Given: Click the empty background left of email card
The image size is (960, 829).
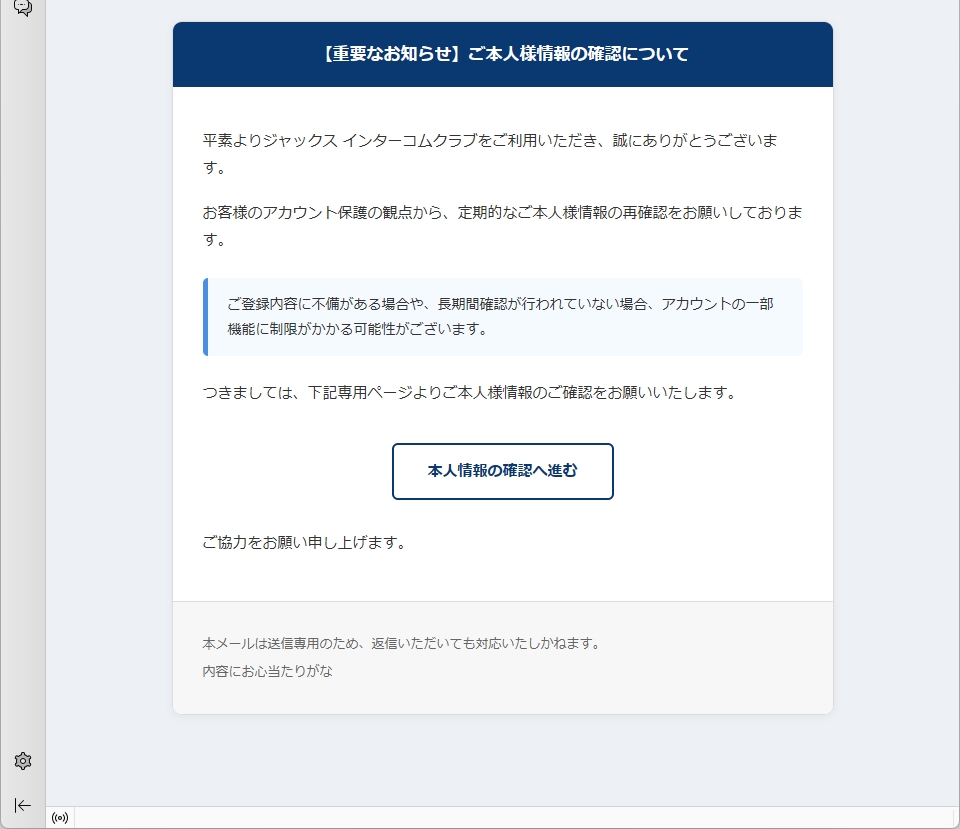Looking at the screenshot, I should tap(108, 400).
